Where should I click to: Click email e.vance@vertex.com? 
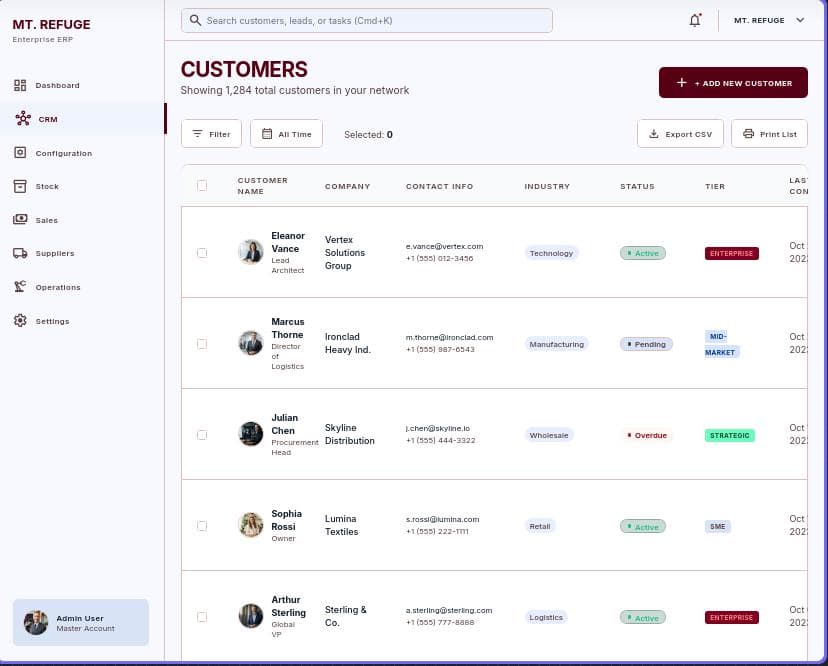coord(444,246)
